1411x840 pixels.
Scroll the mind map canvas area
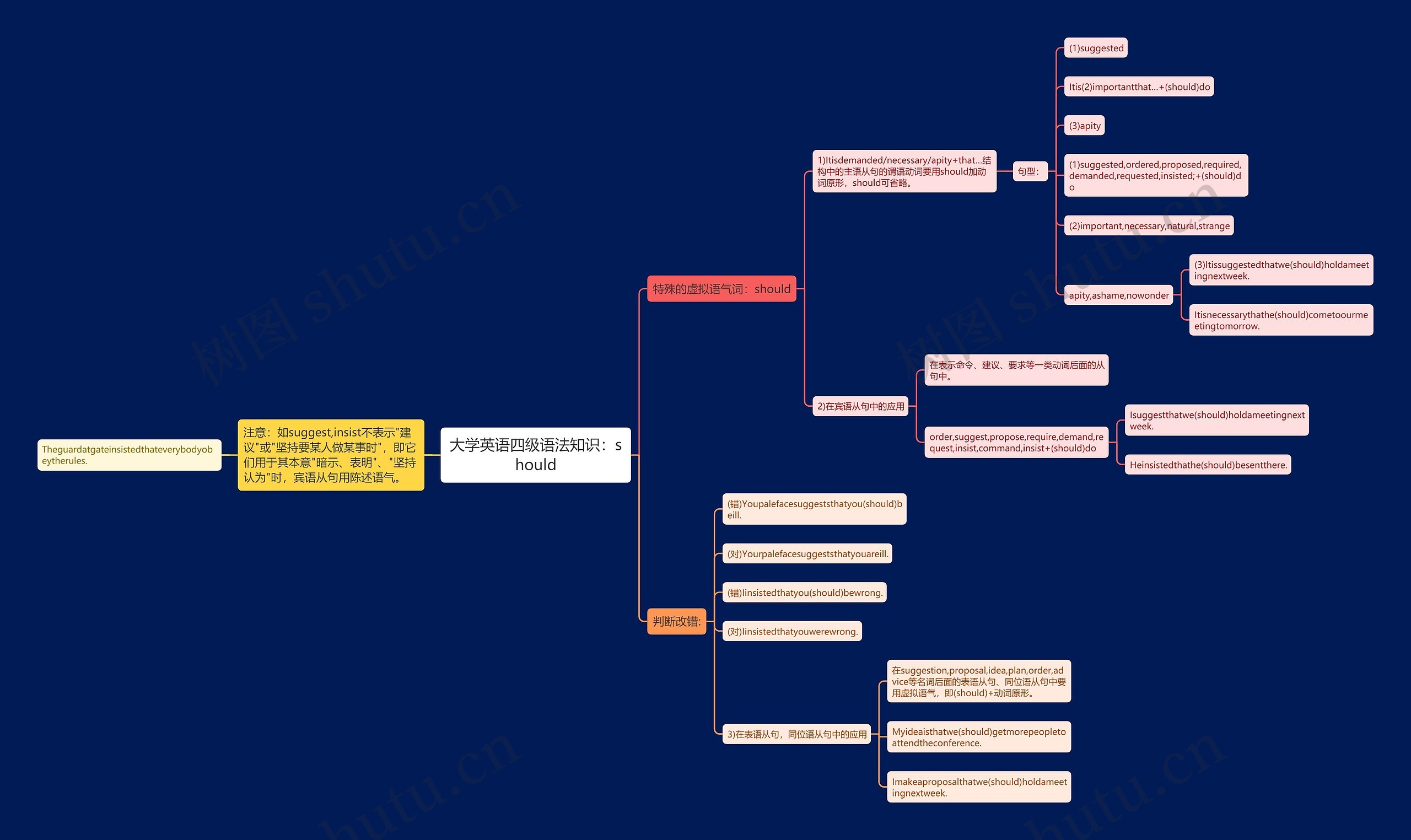coord(705,420)
